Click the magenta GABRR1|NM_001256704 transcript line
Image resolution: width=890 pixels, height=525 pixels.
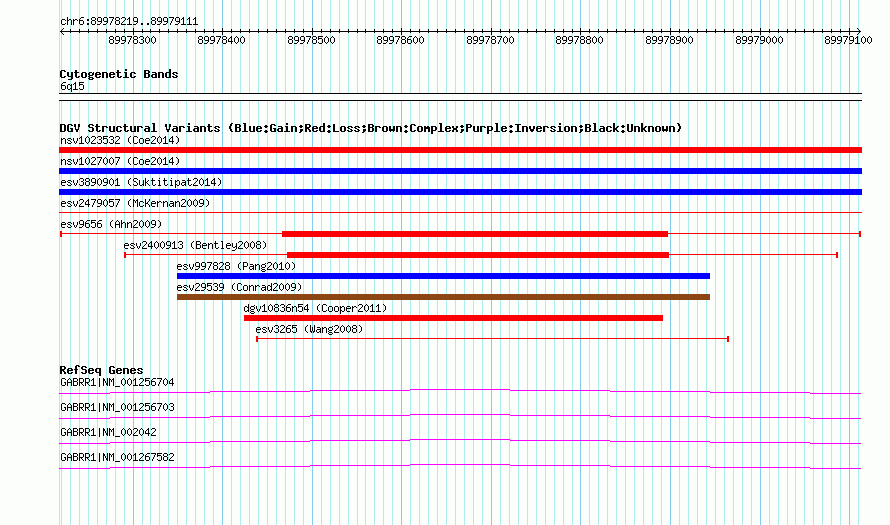click(460, 391)
